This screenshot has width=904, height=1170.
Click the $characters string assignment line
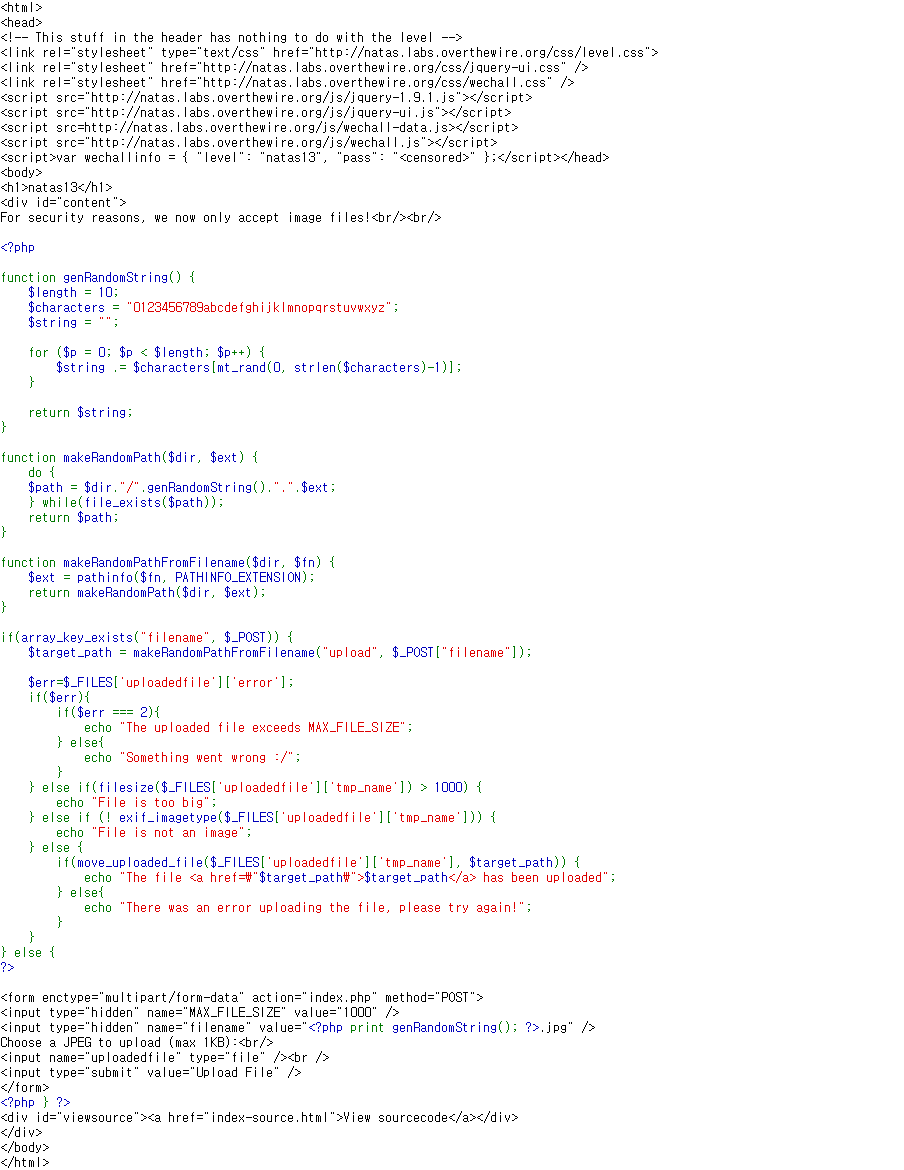click(213, 307)
